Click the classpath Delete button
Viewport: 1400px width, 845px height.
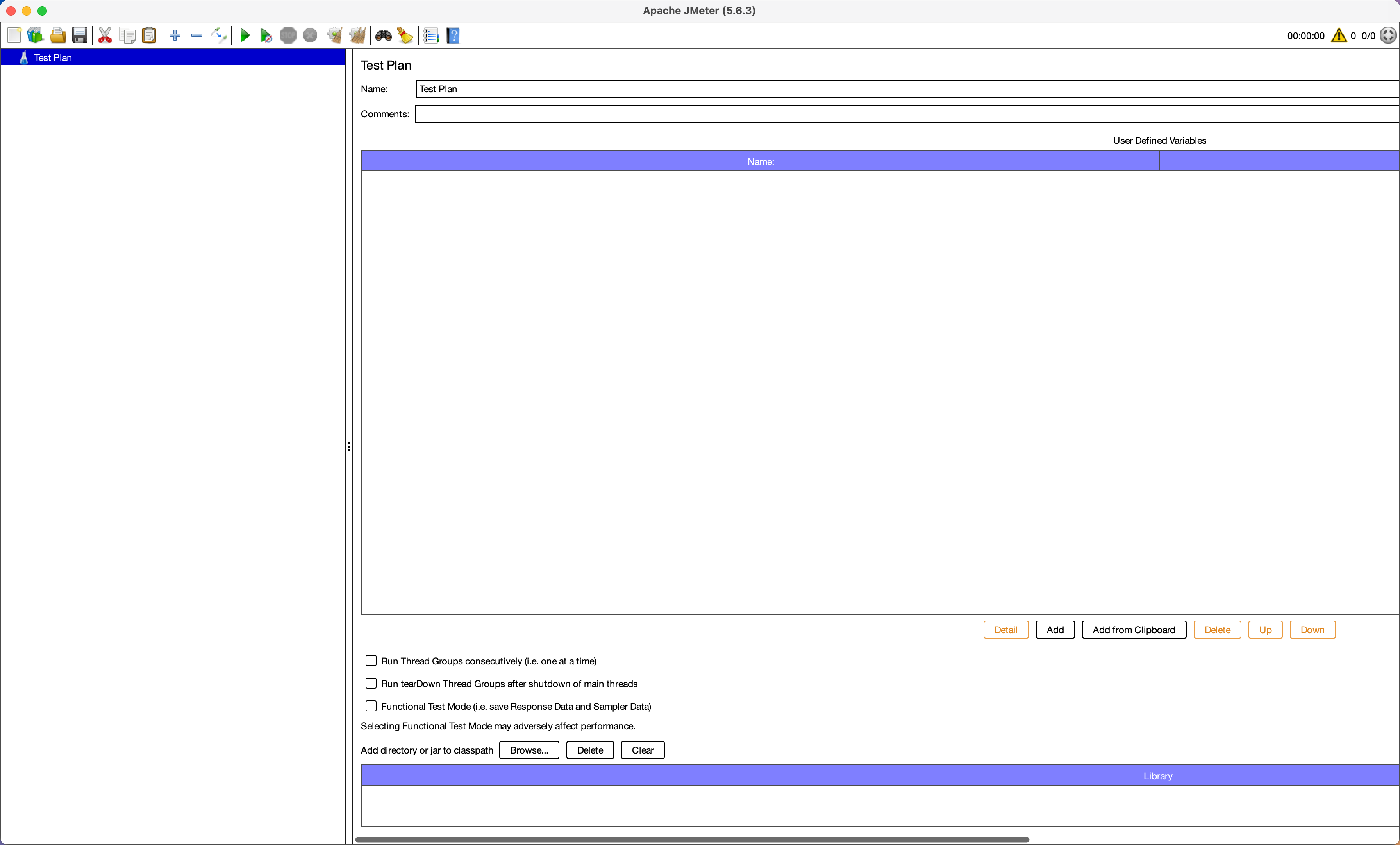[590, 750]
